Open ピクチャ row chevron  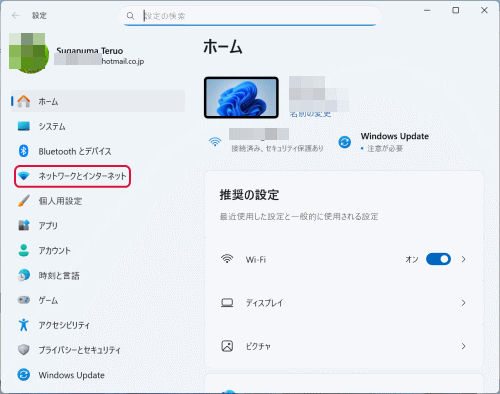pos(463,346)
